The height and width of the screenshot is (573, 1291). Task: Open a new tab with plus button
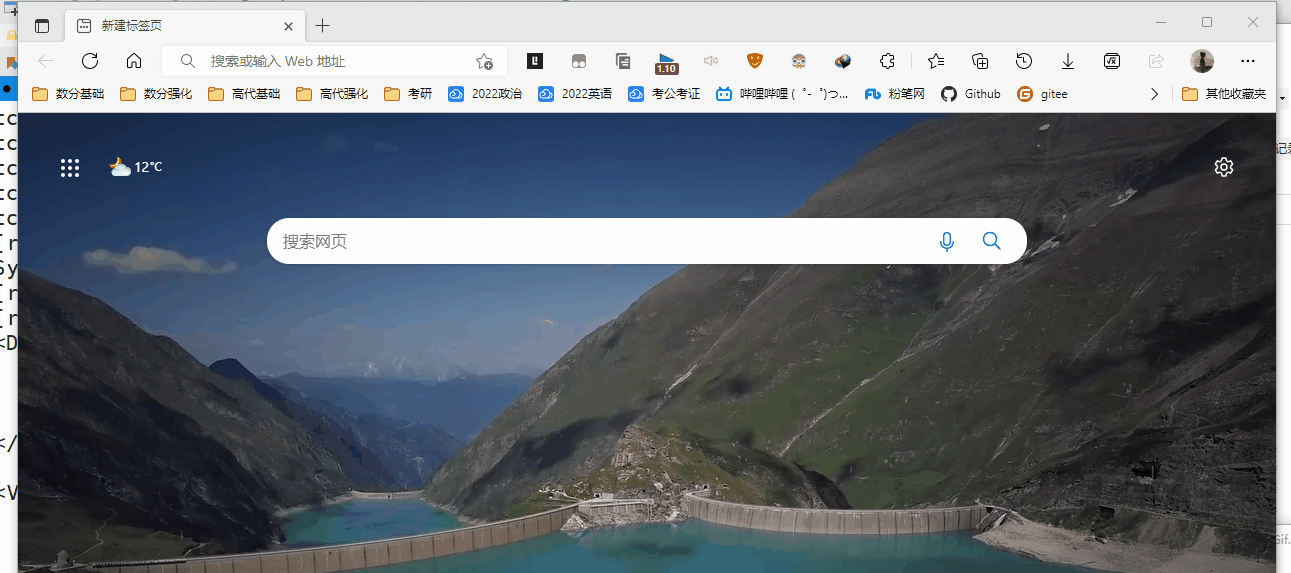click(x=322, y=26)
